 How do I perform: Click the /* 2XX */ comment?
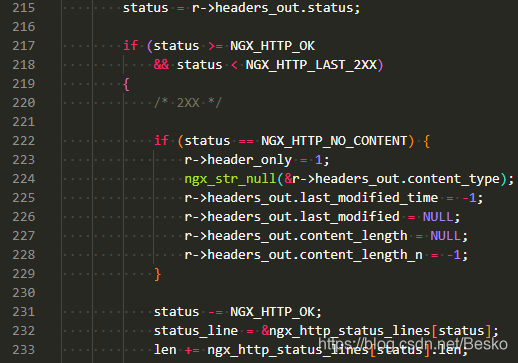188,103
